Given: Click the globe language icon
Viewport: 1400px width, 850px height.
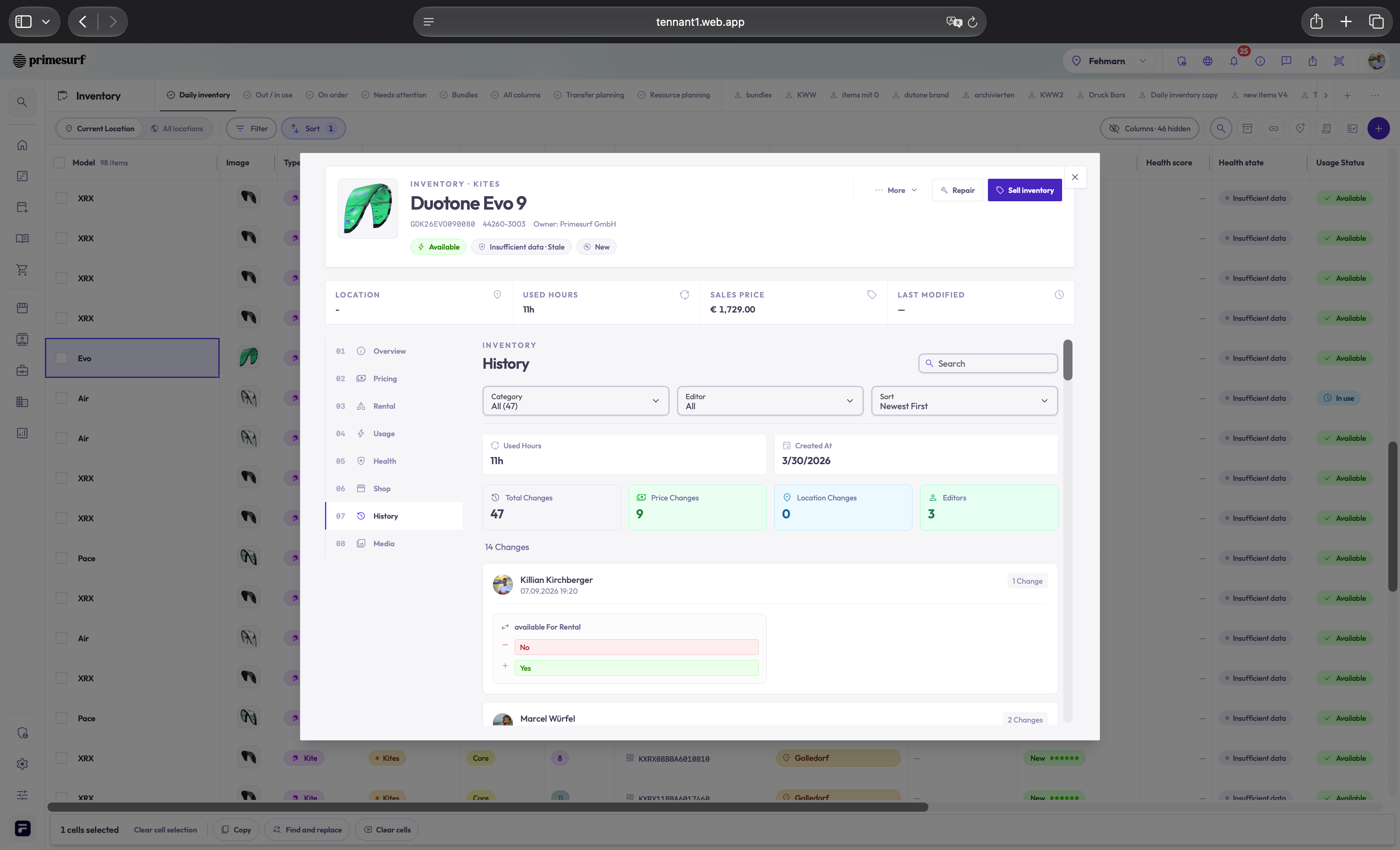Looking at the screenshot, I should pyautogui.click(x=1207, y=61).
